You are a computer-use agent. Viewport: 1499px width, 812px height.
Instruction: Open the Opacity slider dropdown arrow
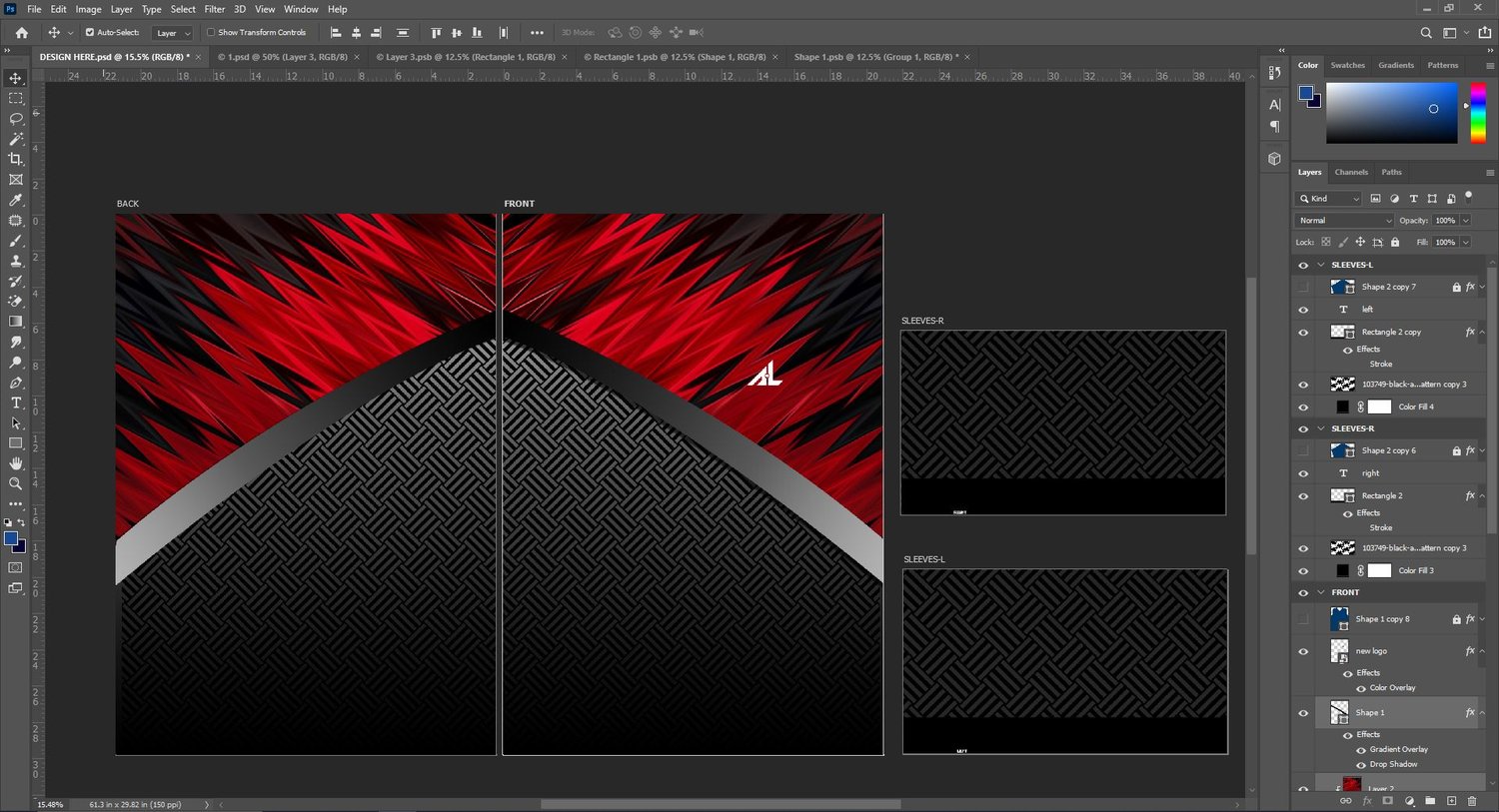point(1466,221)
